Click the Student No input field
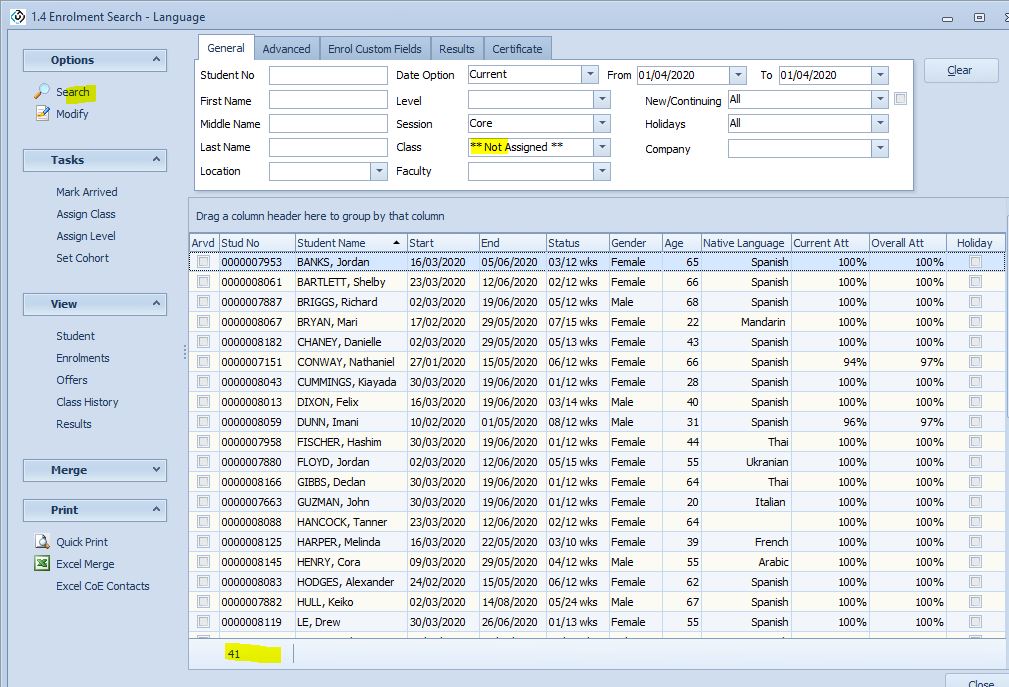 (x=327, y=76)
